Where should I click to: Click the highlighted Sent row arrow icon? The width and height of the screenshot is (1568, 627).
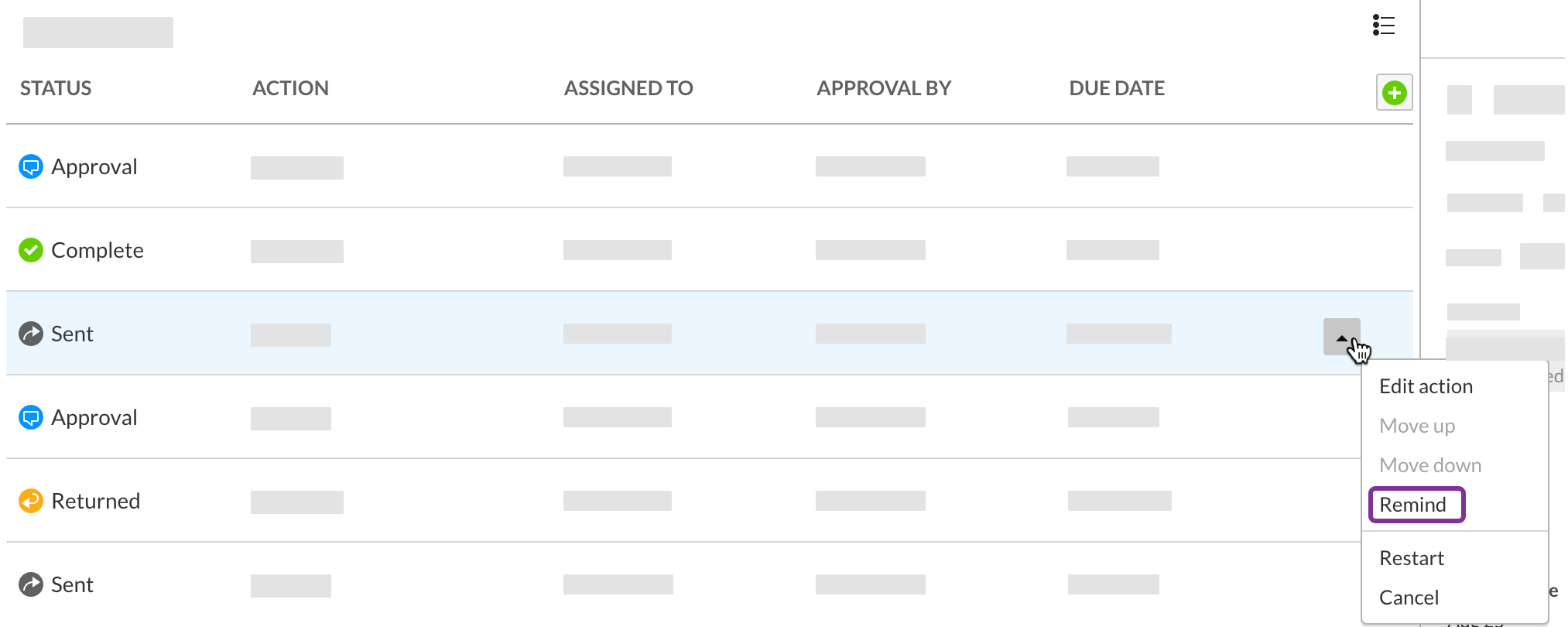pos(31,334)
